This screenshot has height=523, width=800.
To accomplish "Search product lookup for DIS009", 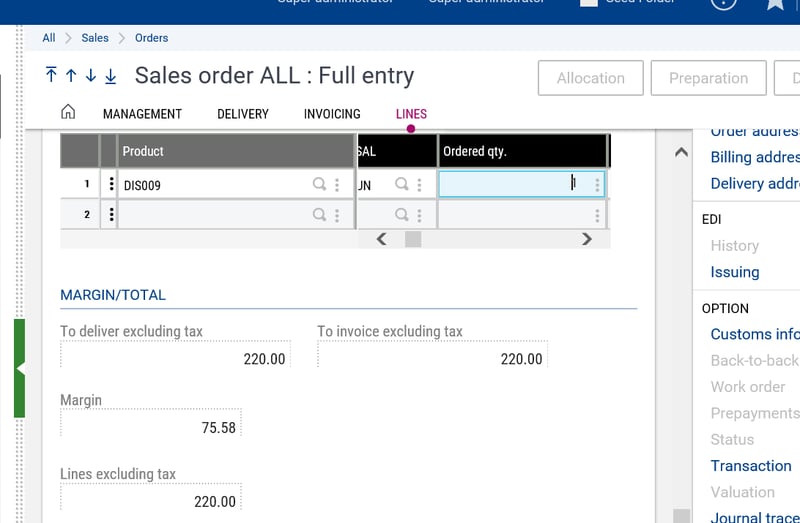I will pos(320,184).
